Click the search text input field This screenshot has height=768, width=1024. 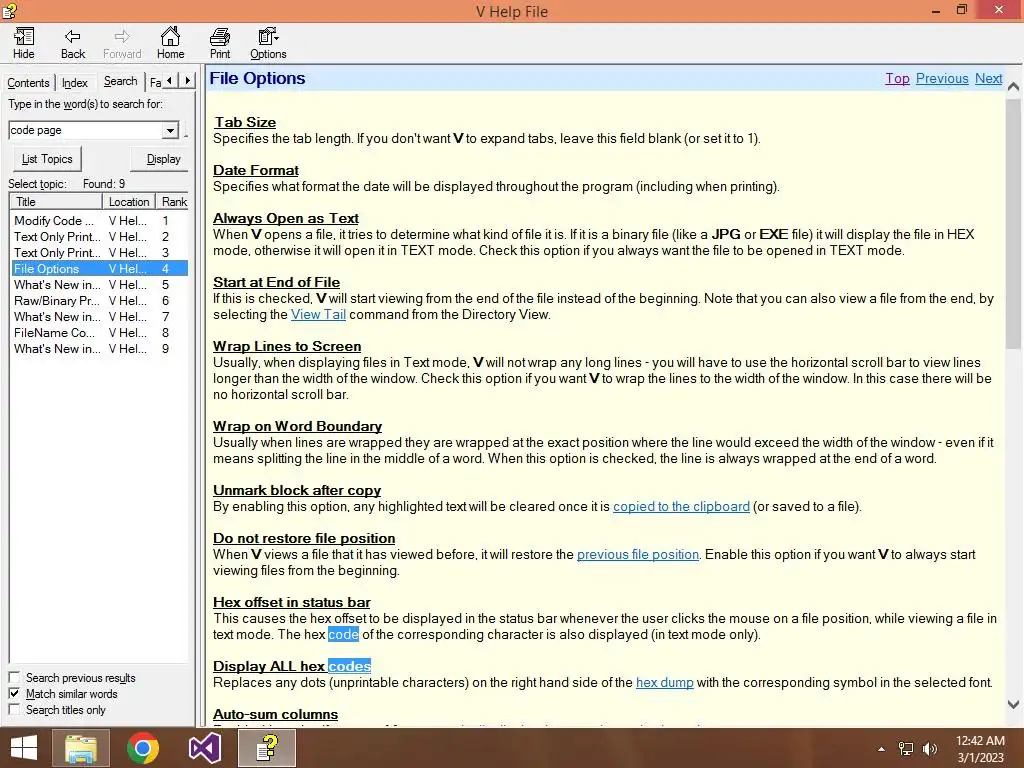click(86, 130)
